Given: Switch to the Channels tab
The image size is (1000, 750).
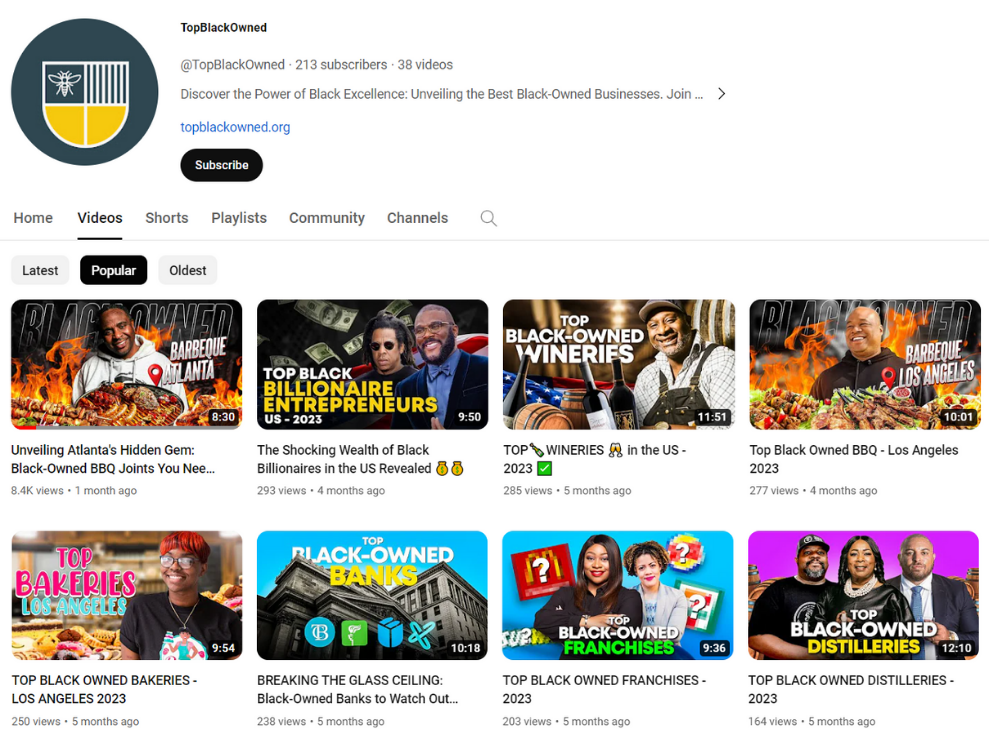Looking at the screenshot, I should point(418,218).
